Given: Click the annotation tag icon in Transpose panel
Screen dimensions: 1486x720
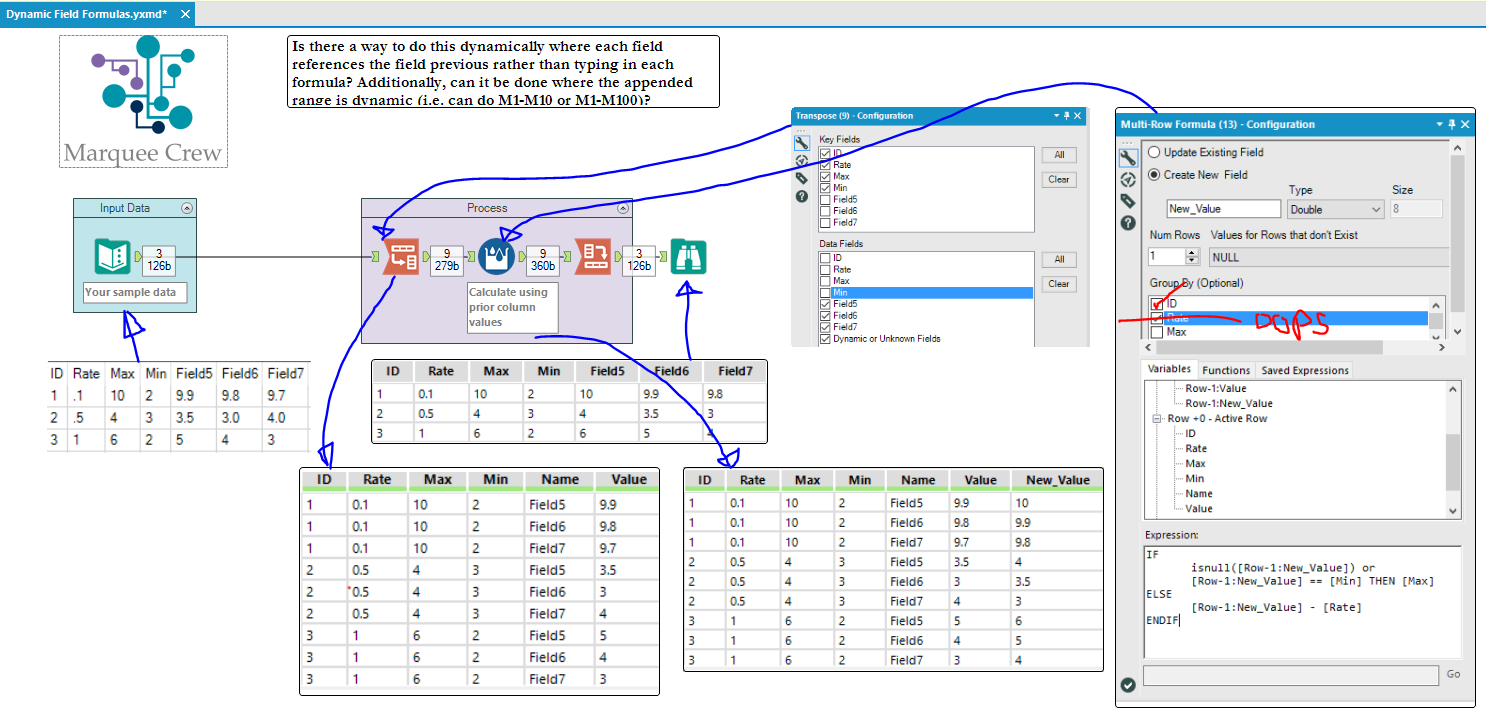Looking at the screenshot, I should (801, 179).
